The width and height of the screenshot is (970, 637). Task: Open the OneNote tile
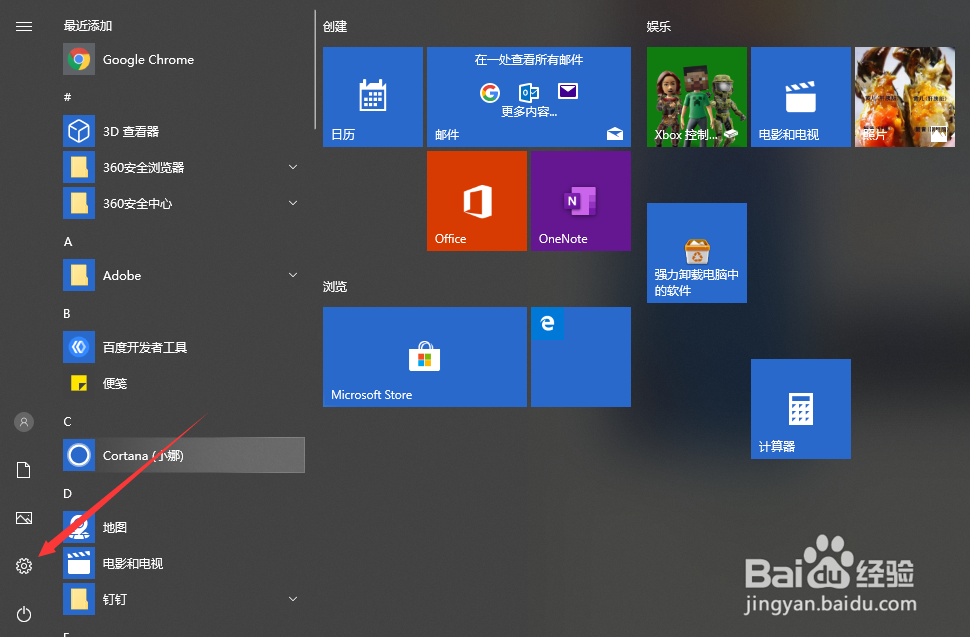(x=581, y=201)
